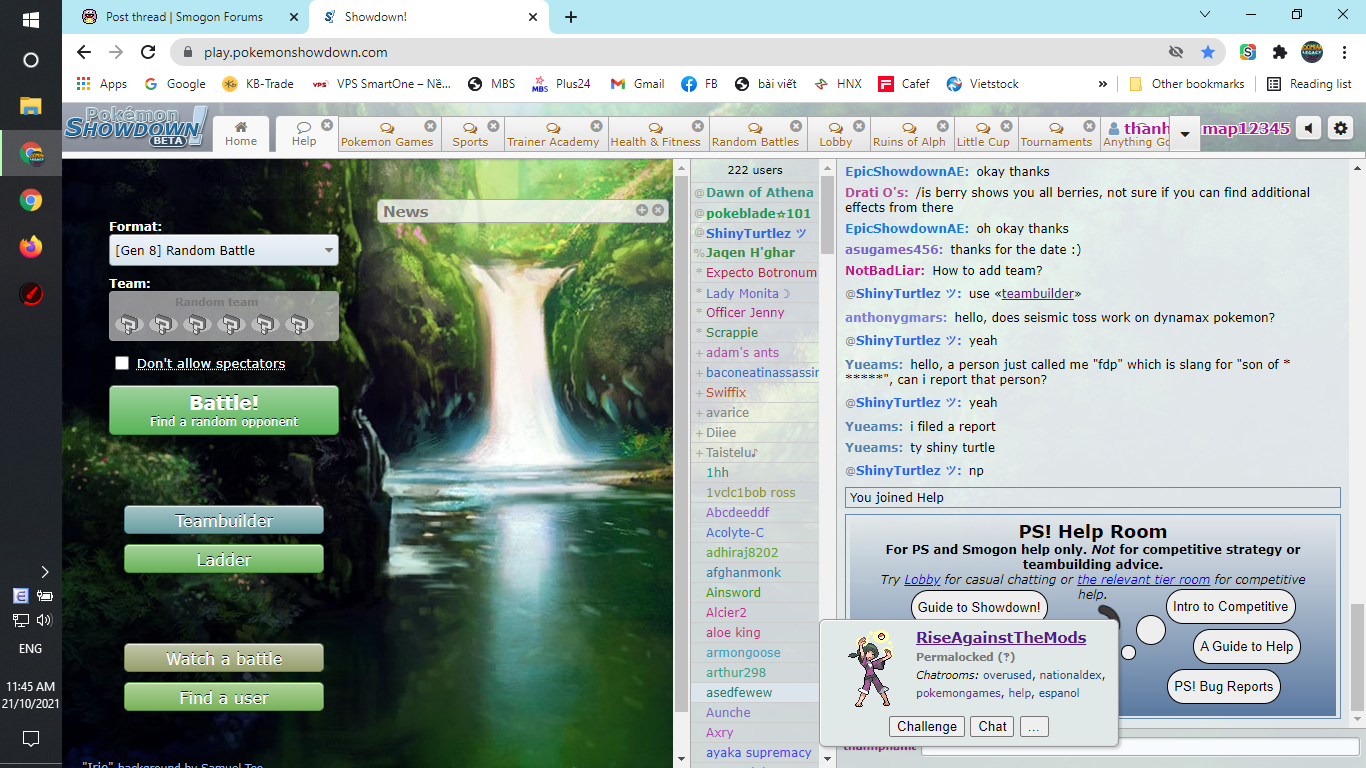Toggle Don't allow spectators checkbox
Viewport: 1366px width, 768px height.
(x=122, y=363)
